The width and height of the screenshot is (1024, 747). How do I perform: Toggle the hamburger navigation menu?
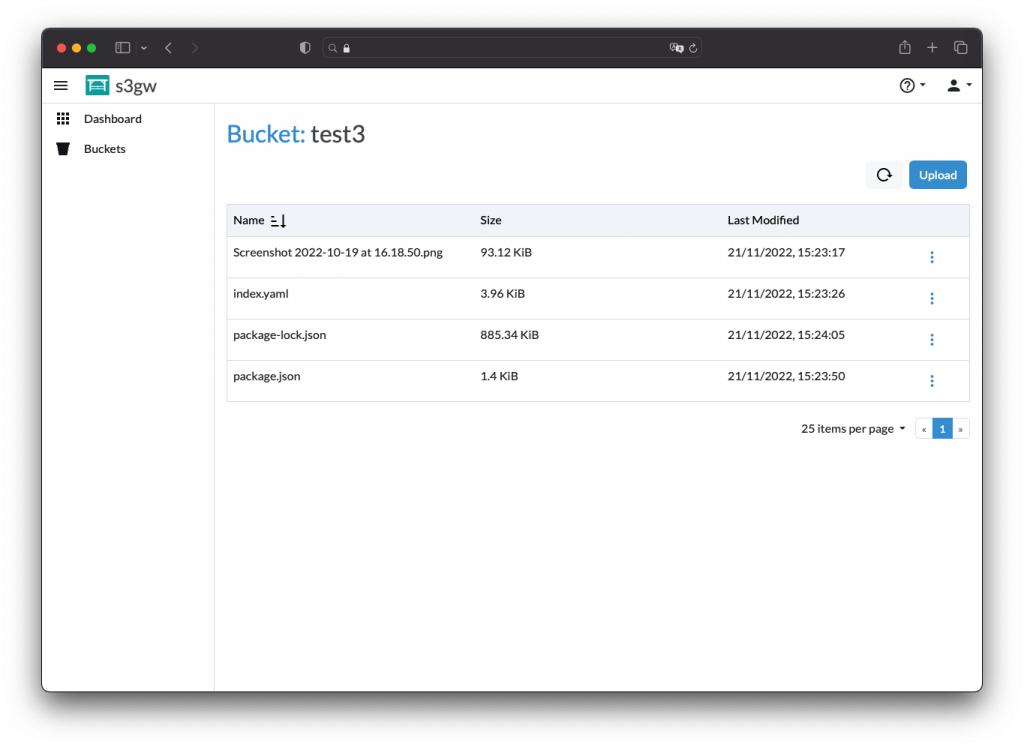(61, 86)
